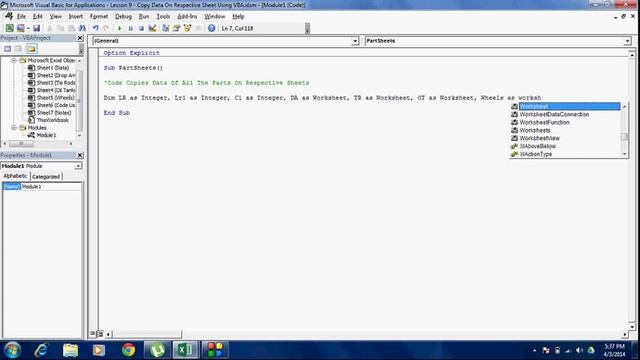Image resolution: width=640 pixels, height=360 pixels.
Task: Click the Reset stop icon
Action: click(141, 28)
